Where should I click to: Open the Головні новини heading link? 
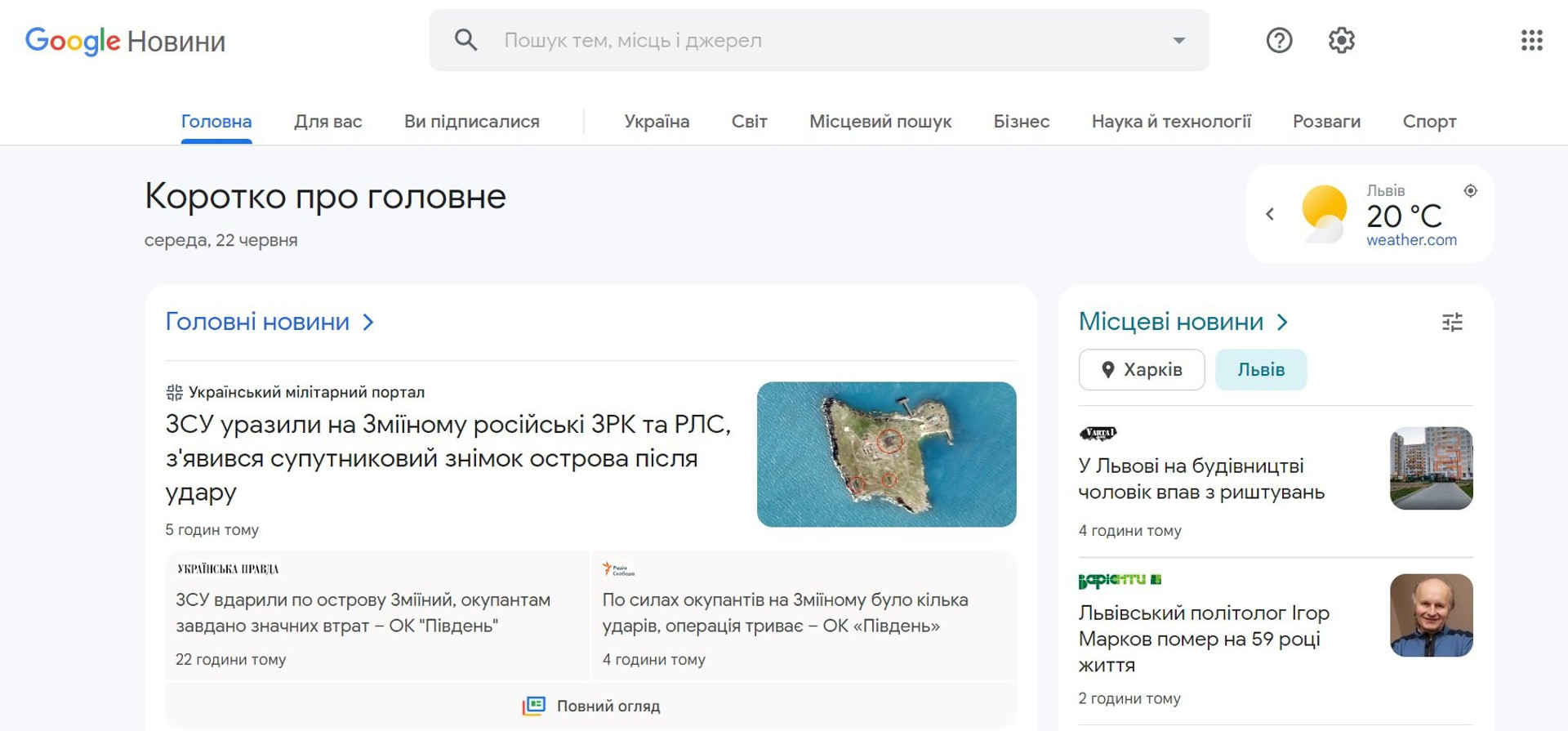coord(257,322)
